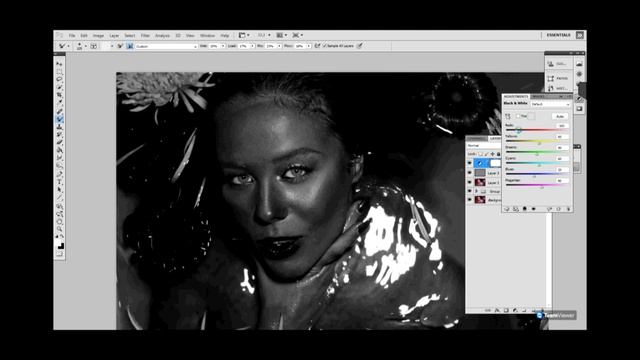The image size is (640, 360).
Task: Open the Mix percentage dropdown arrow
Action: pos(280,46)
